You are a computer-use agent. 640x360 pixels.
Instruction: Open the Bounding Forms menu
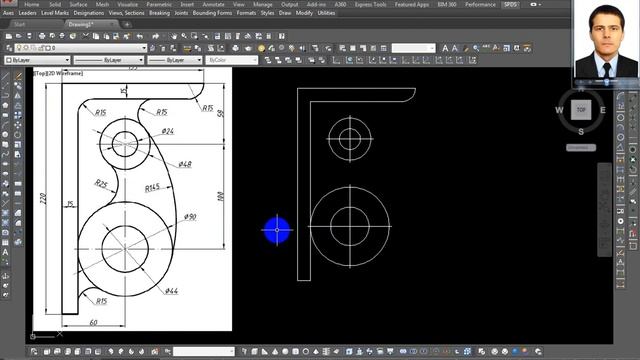pyautogui.click(x=212, y=13)
